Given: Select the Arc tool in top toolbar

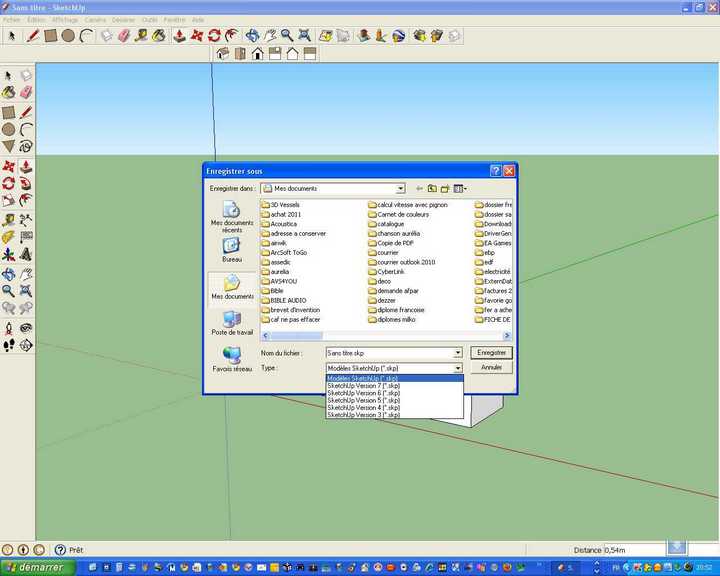Looking at the screenshot, I should coord(86,36).
